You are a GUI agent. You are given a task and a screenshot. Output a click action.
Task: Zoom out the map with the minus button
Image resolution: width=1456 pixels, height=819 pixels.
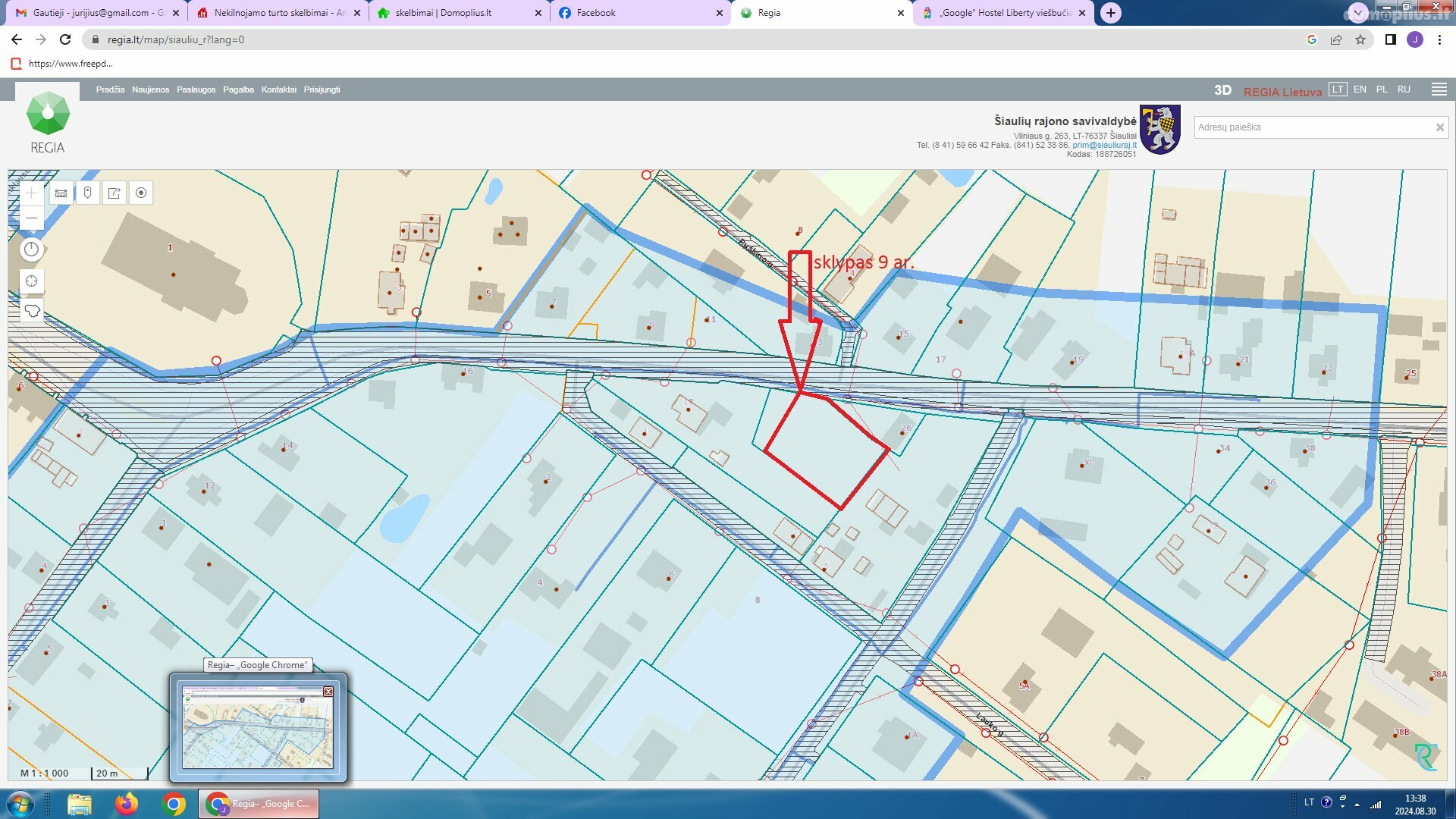click(31, 218)
